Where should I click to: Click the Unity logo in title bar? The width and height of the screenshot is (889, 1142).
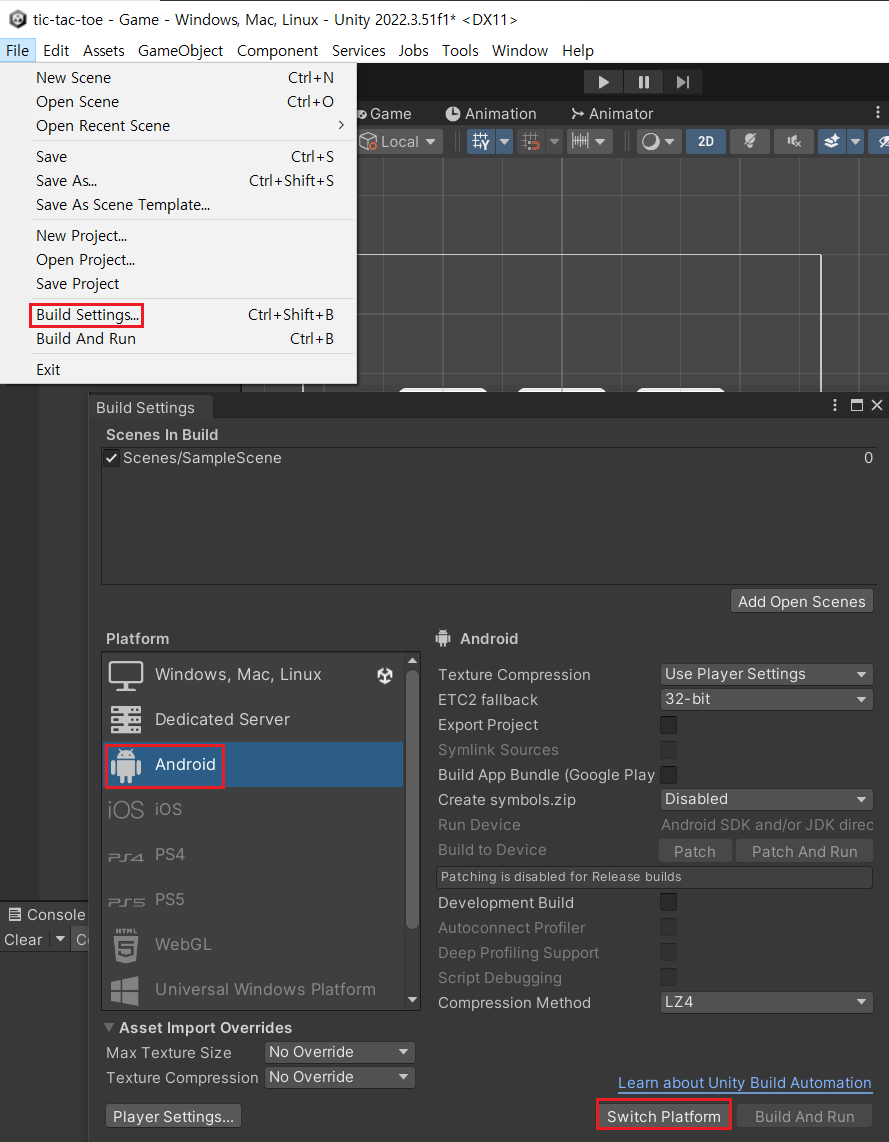pyautogui.click(x=17, y=19)
